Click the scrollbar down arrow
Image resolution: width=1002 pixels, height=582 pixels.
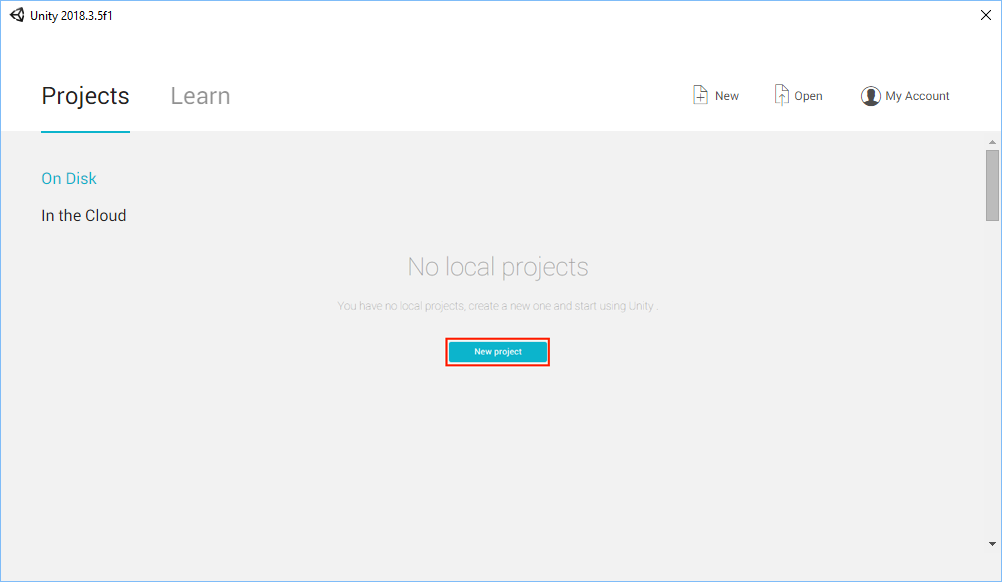[x=992, y=543]
